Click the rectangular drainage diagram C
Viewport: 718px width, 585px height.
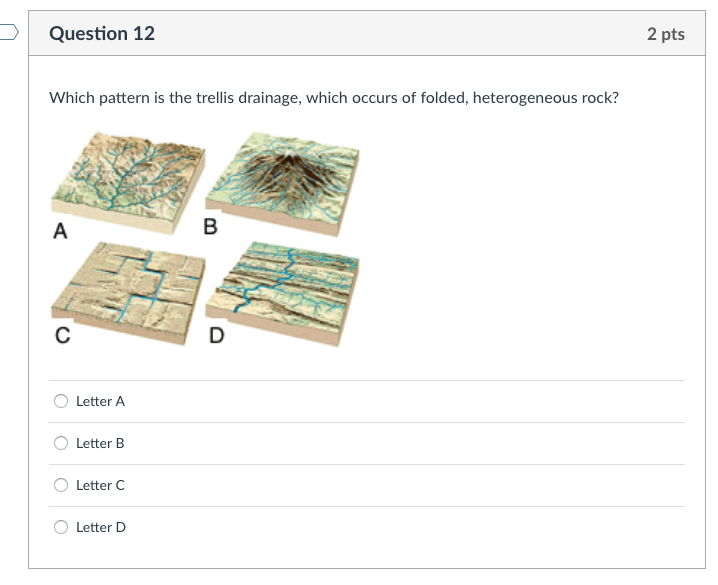point(128,286)
